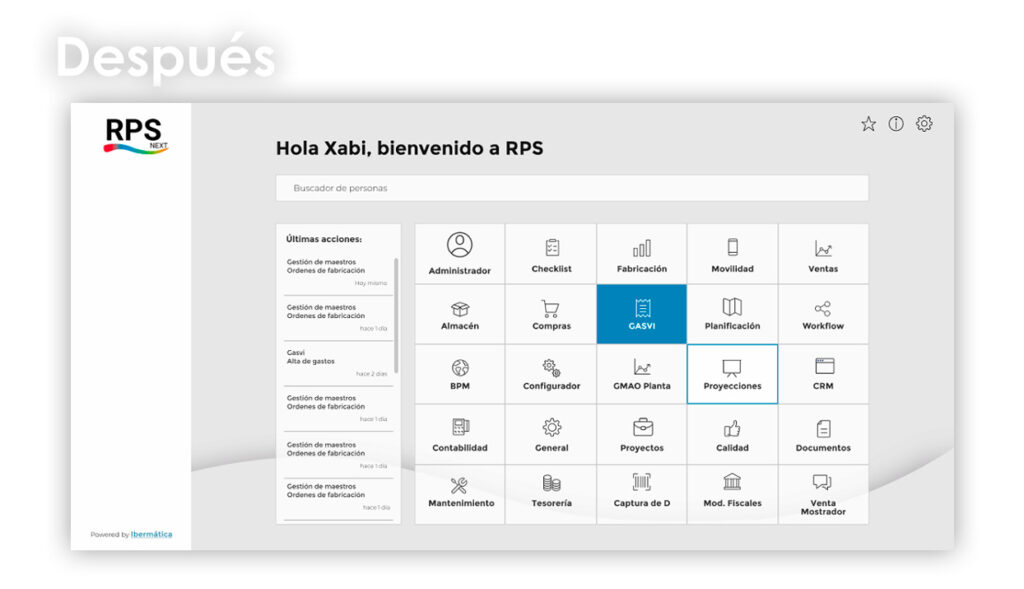Screen dimensions: 1024x589
Task: Open settings gear in top right
Action: point(925,124)
